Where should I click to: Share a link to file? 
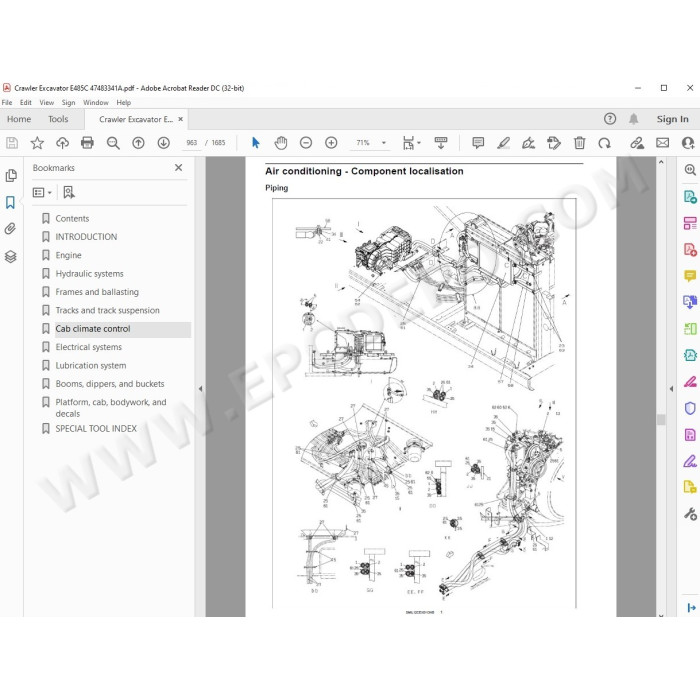coord(637,143)
